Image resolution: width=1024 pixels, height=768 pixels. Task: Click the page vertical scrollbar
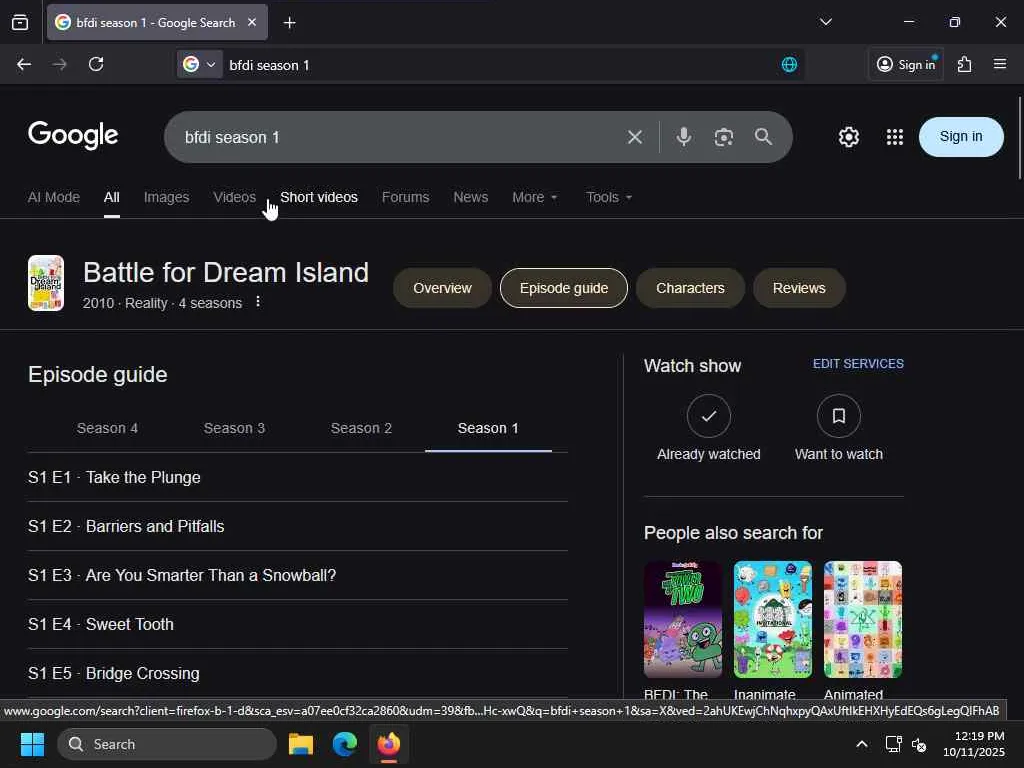coord(1019,137)
